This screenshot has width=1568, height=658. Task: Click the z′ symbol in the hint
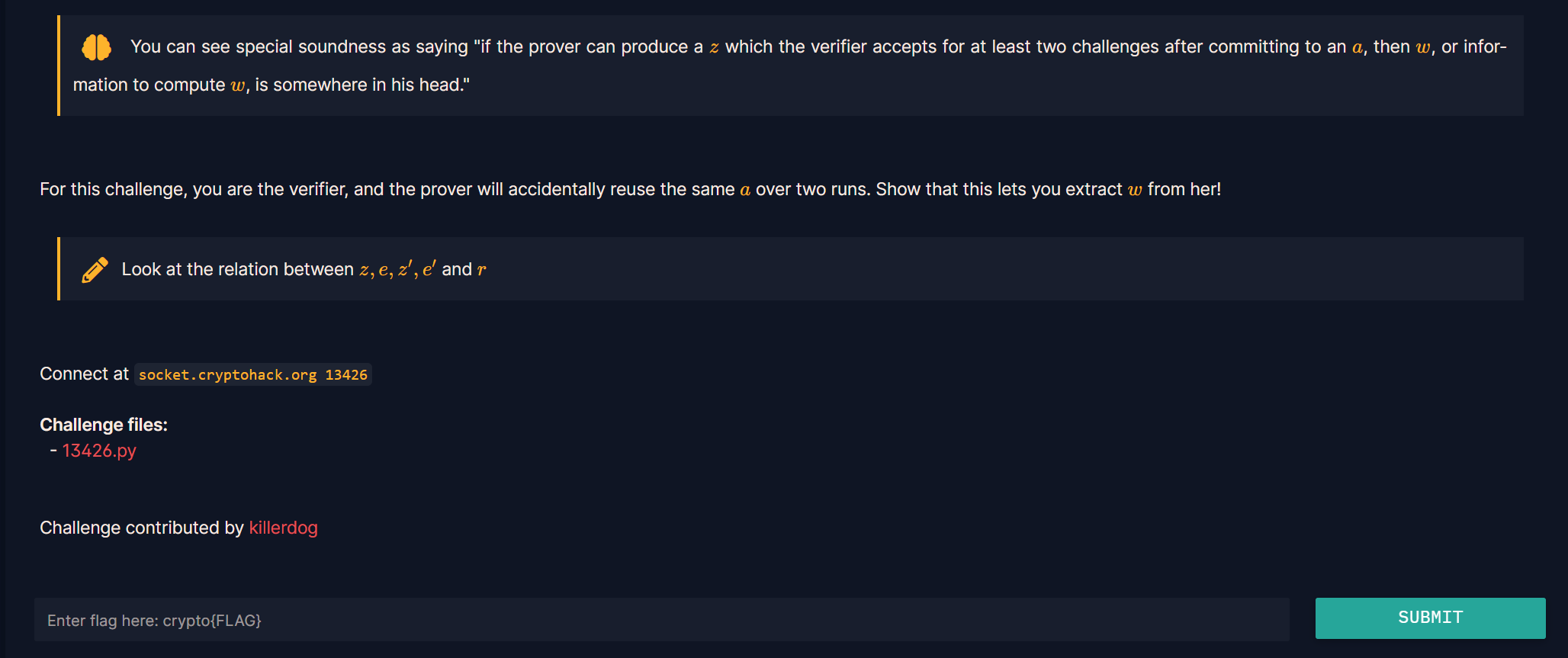click(405, 268)
